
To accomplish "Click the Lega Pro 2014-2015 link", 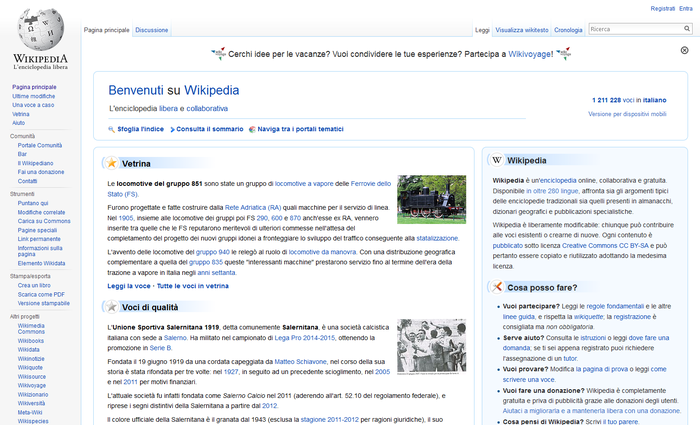I will pos(304,338).
